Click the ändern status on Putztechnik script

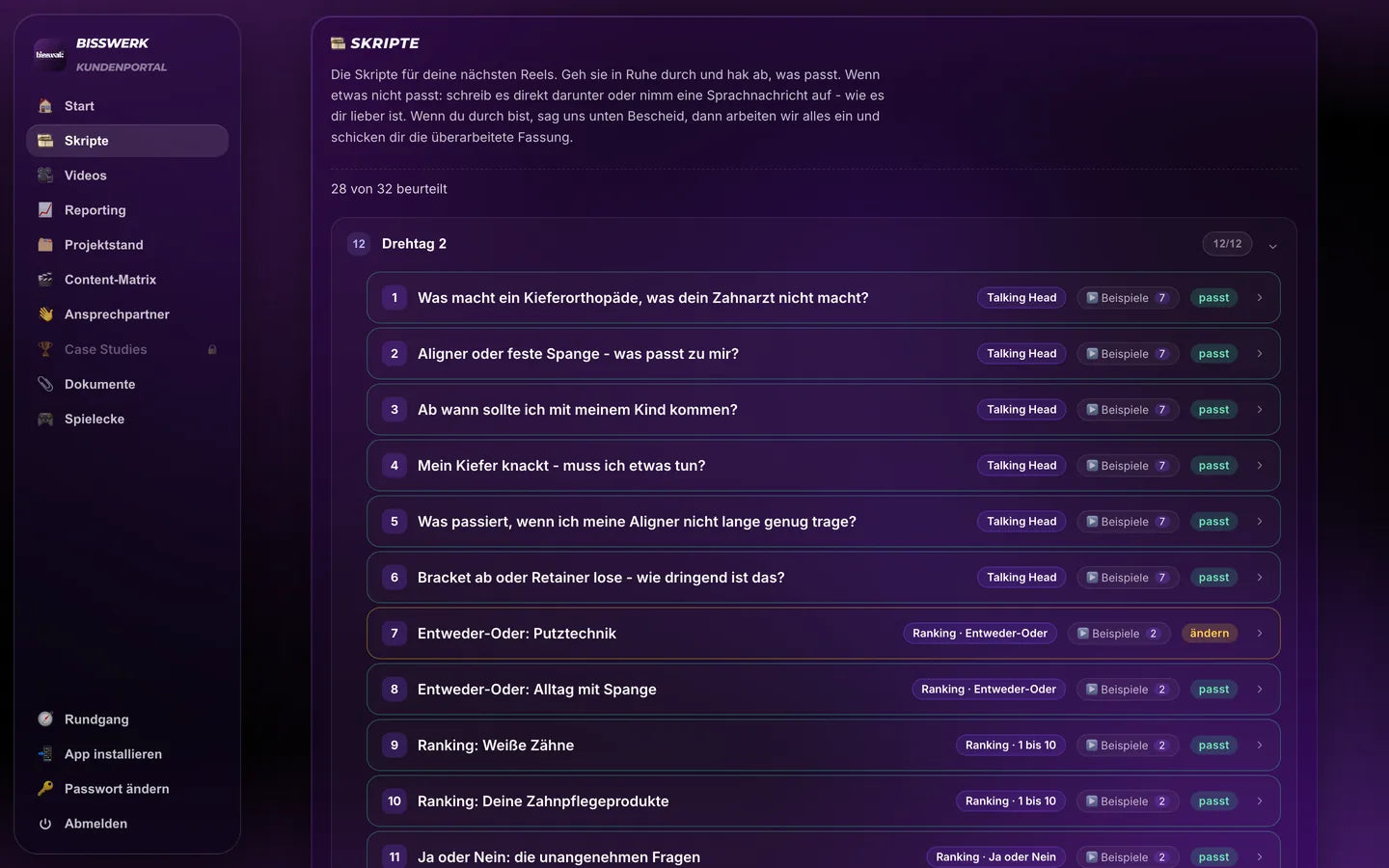(1210, 634)
